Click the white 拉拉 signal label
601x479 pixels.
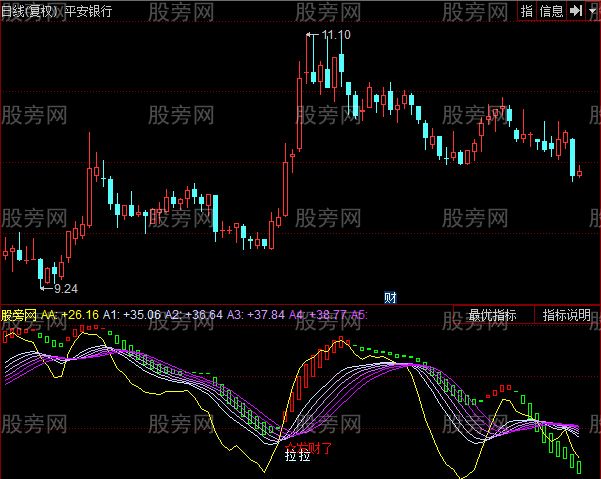tap(298, 456)
